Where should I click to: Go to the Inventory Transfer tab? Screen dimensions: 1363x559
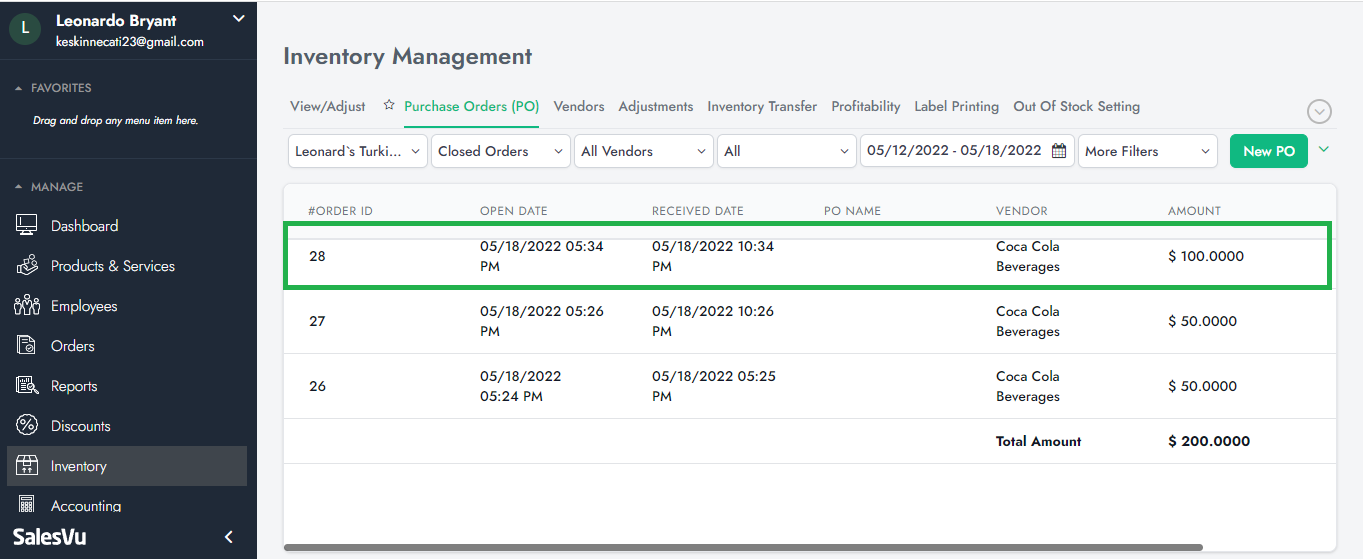click(x=761, y=106)
